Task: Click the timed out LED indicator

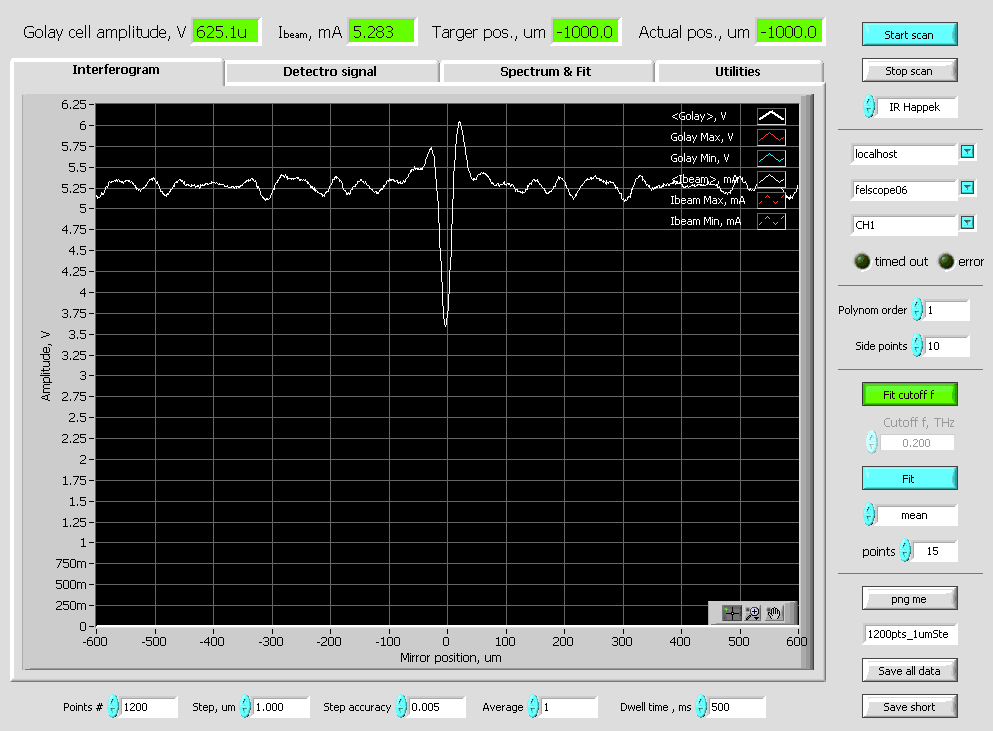Action: [x=862, y=261]
